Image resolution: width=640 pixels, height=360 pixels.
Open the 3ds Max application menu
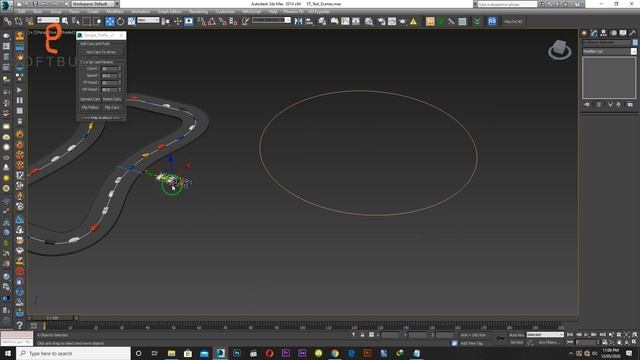pyautogui.click(x=6, y=6)
